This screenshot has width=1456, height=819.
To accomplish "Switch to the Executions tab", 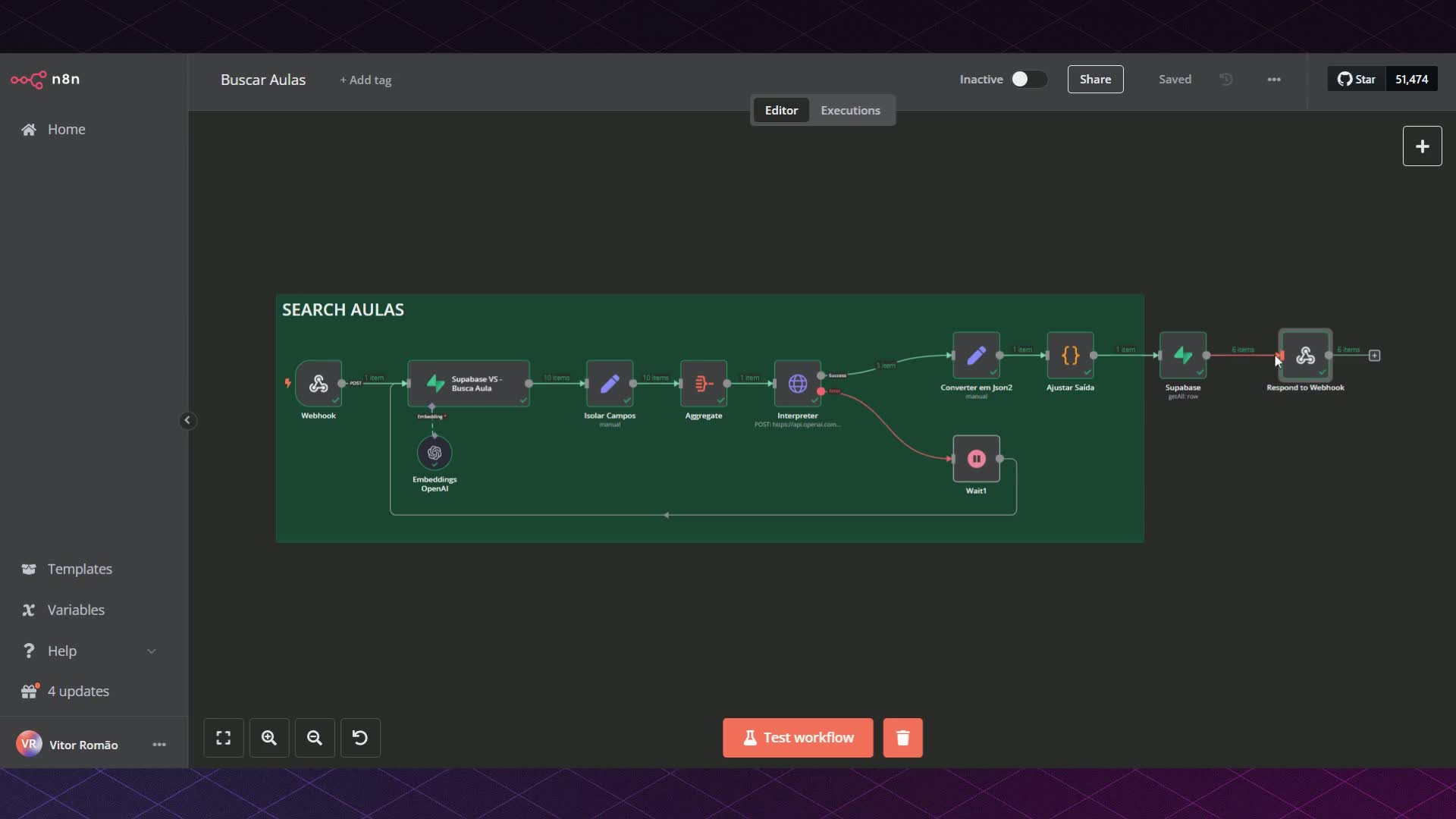I will pyautogui.click(x=850, y=111).
